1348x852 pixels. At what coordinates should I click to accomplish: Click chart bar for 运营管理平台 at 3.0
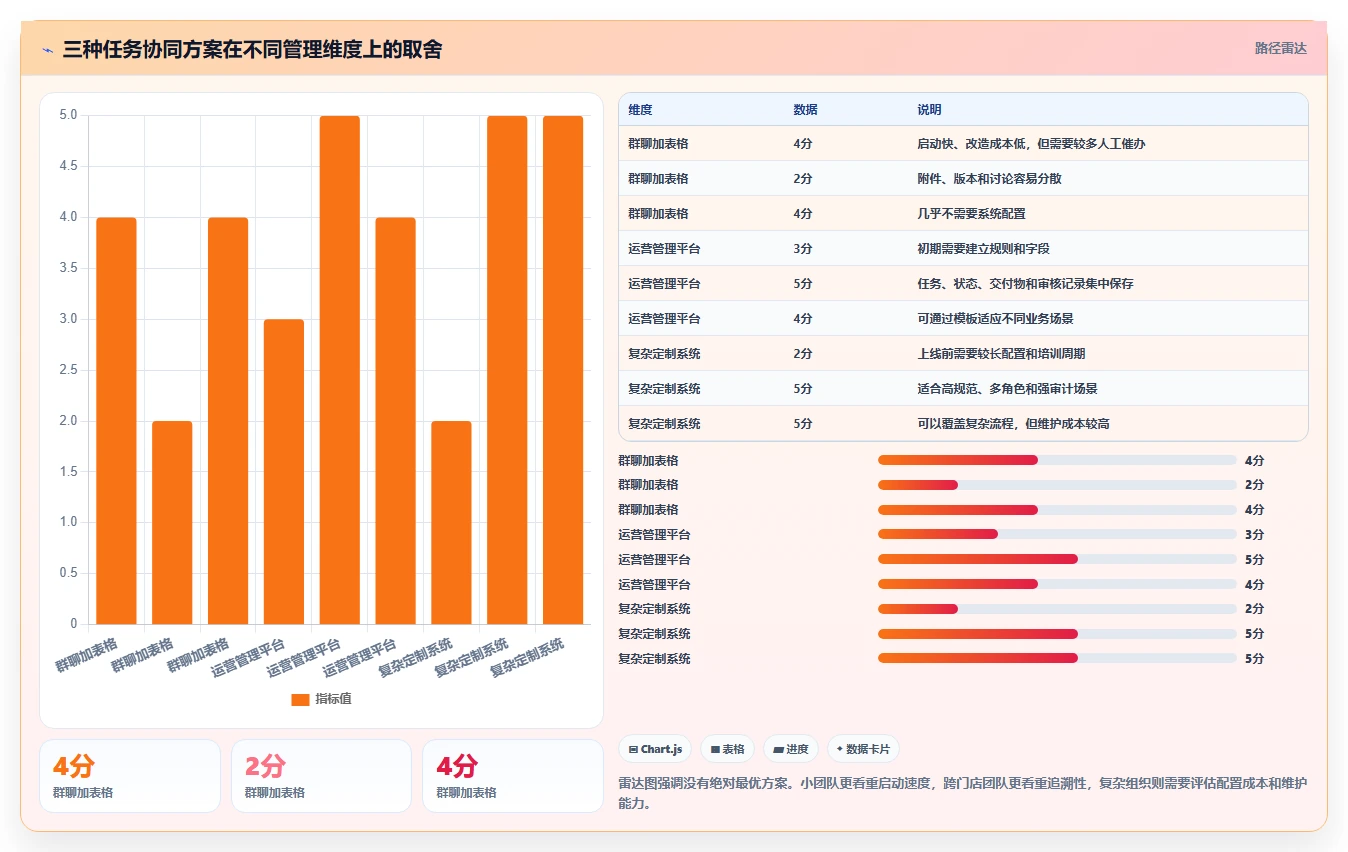pos(284,472)
